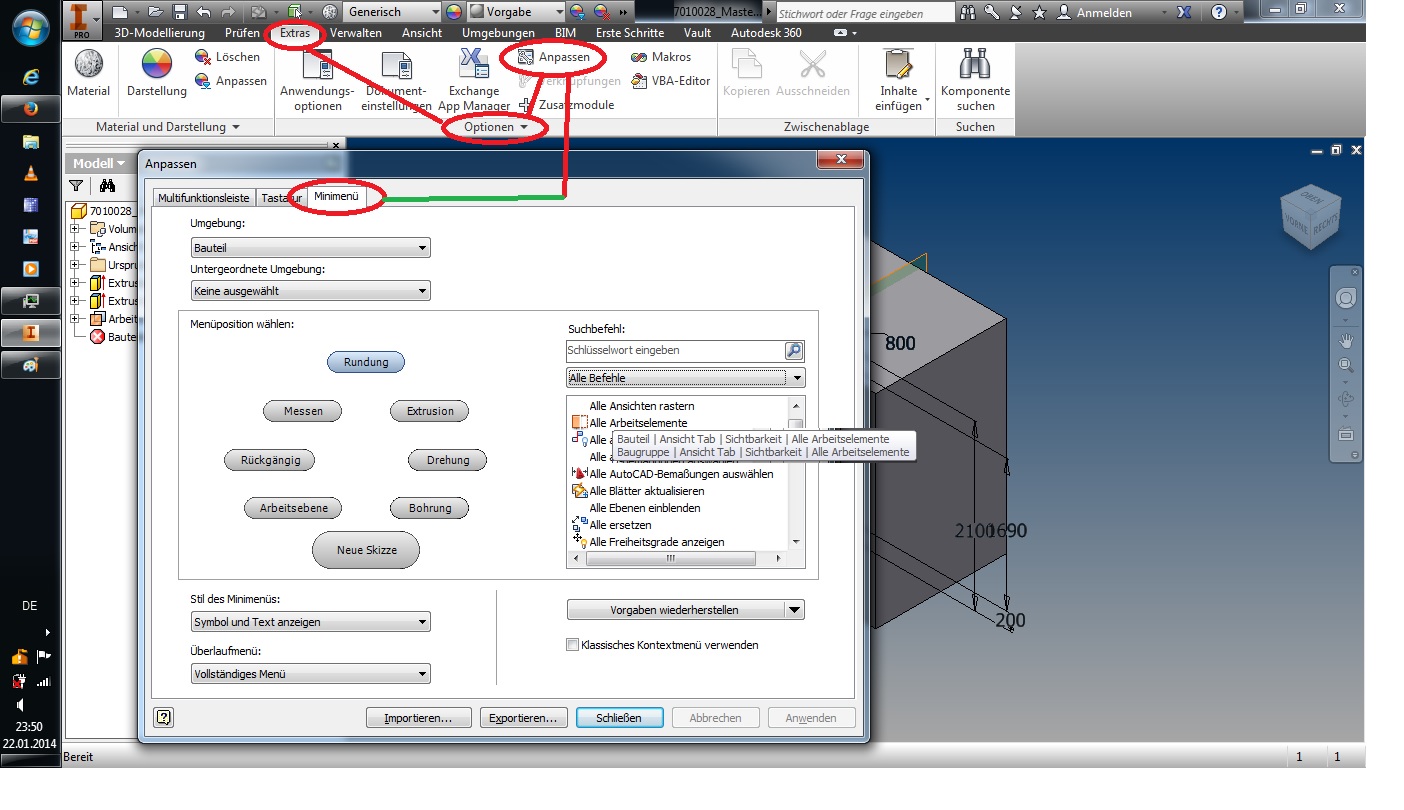Open the Darstellung appearance browser

(x=156, y=73)
